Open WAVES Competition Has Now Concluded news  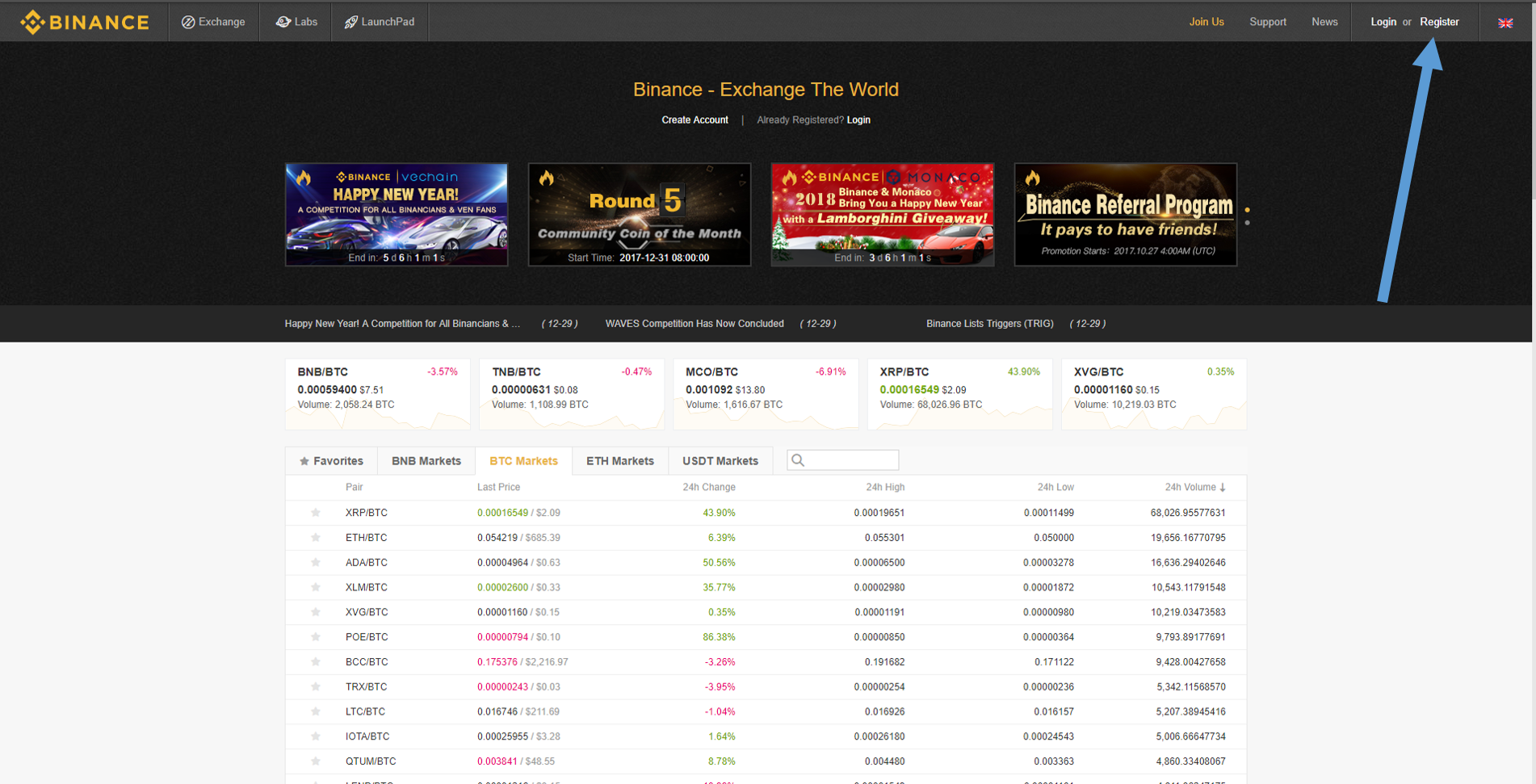pyautogui.click(x=695, y=324)
